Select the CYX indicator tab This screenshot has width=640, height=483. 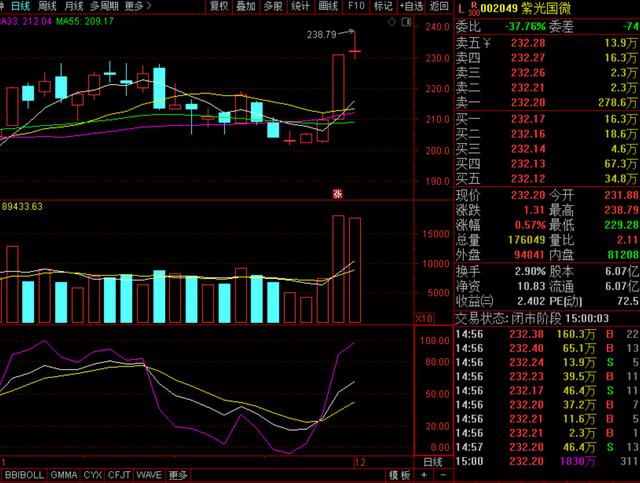pos(93,475)
